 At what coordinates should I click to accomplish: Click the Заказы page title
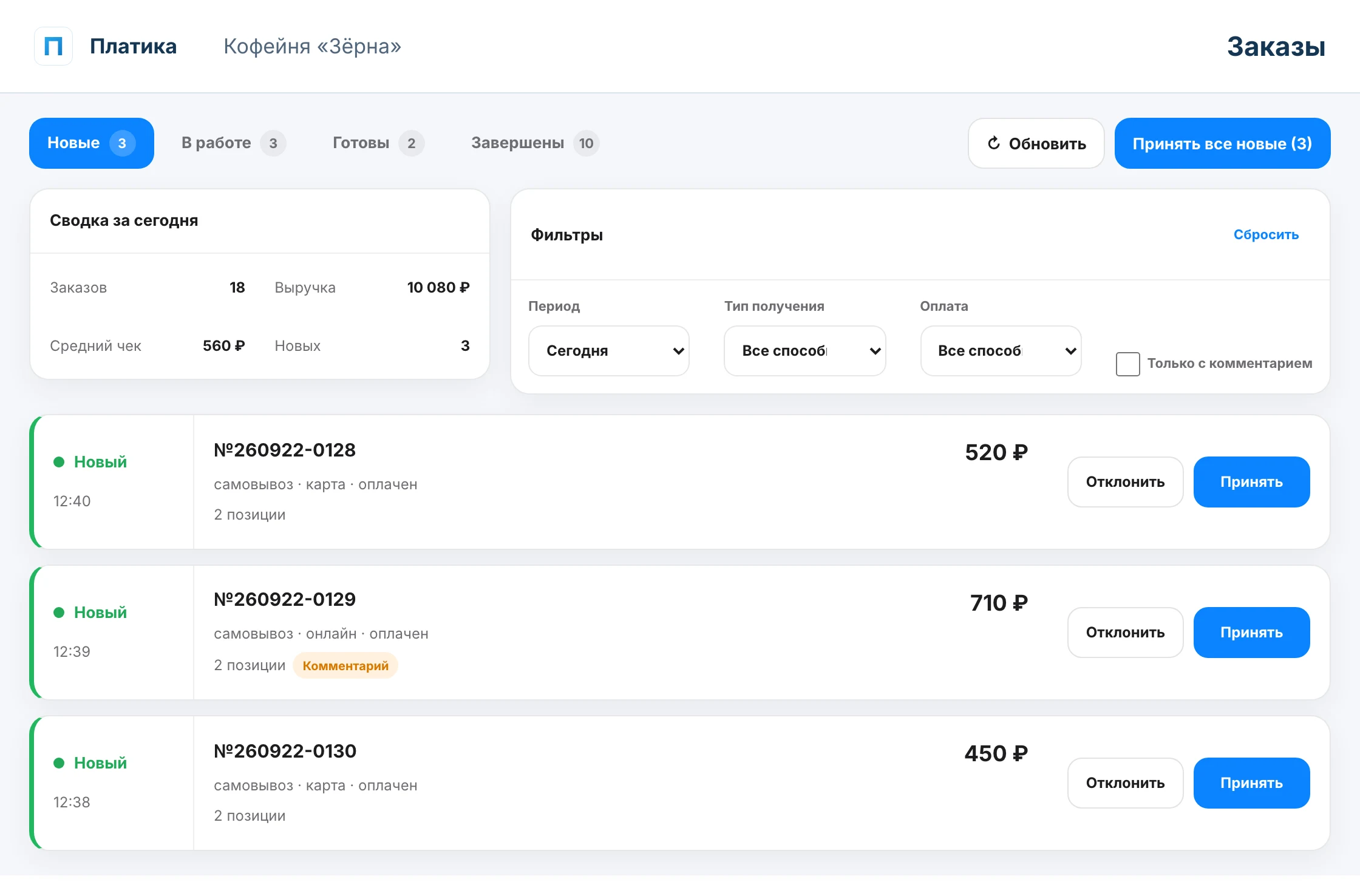[1276, 47]
